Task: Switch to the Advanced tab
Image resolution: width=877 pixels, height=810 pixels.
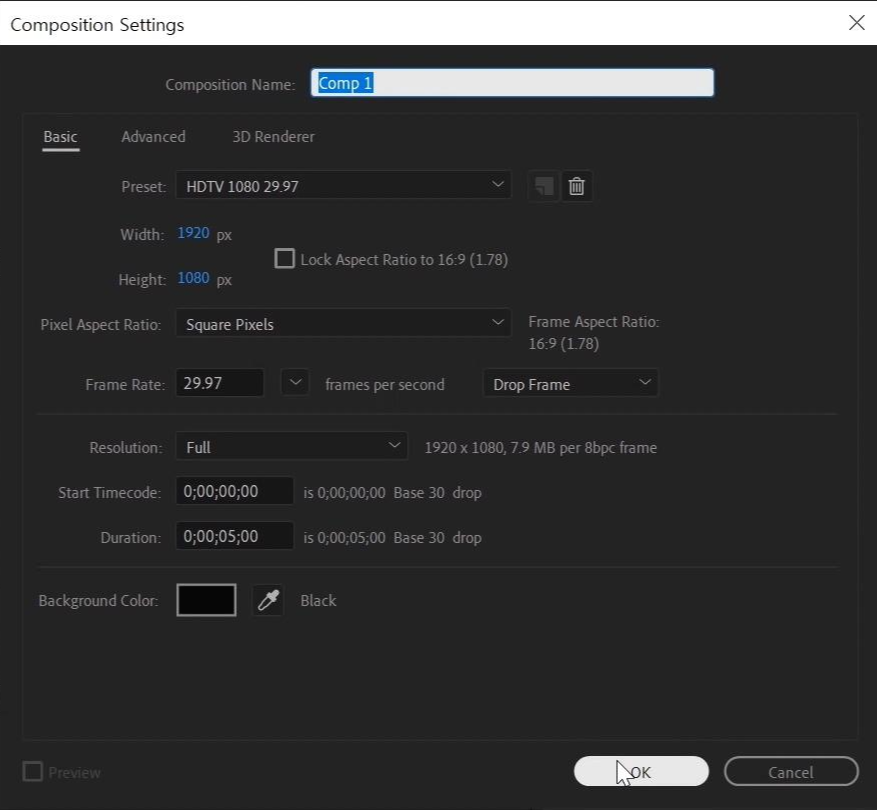Action: (153, 136)
